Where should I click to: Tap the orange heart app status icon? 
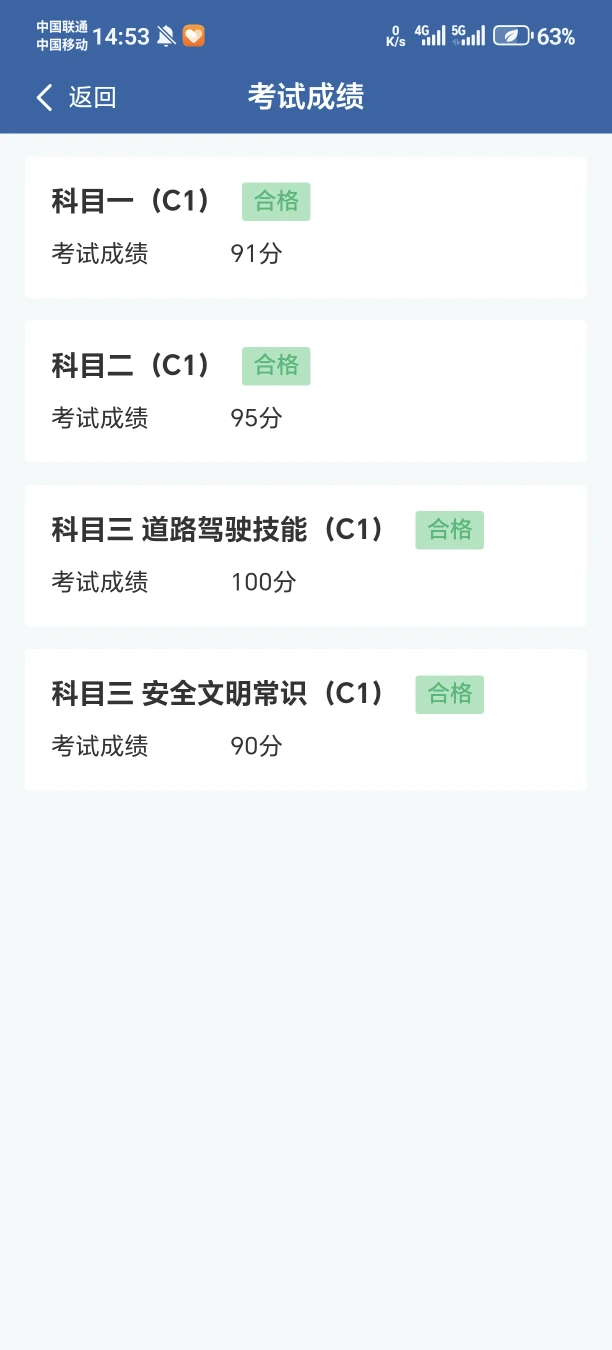(x=194, y=37)
